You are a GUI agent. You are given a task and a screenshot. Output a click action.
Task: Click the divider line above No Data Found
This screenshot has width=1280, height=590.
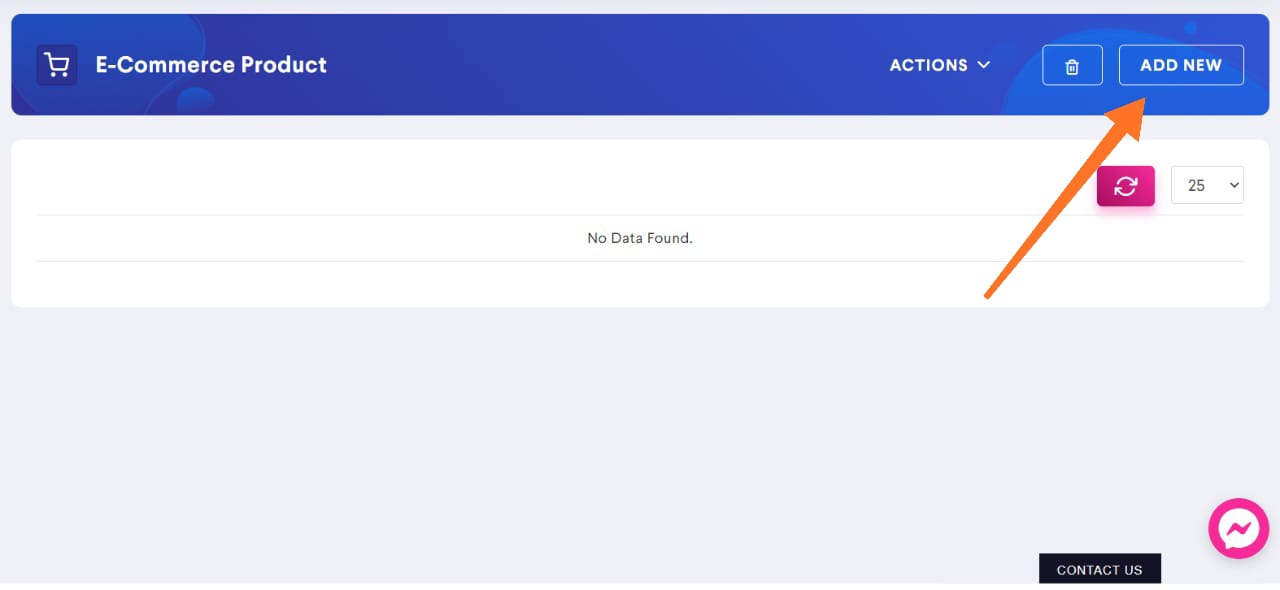[x=640, y=214]
